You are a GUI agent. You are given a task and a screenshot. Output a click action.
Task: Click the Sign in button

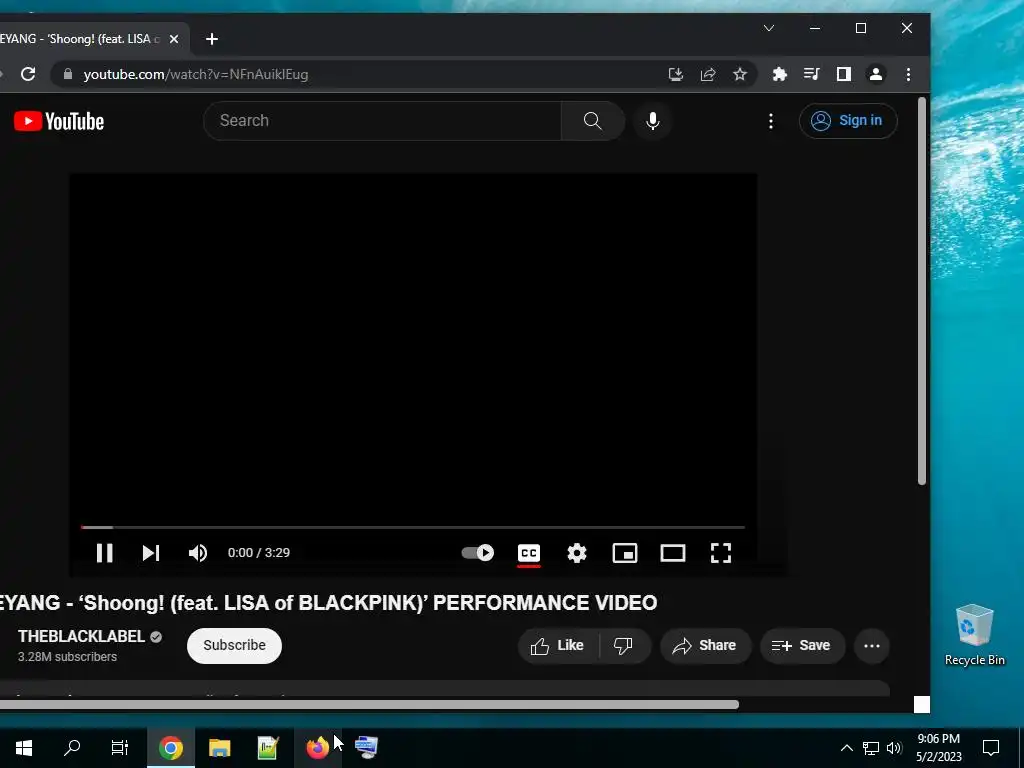click(848, 121)
